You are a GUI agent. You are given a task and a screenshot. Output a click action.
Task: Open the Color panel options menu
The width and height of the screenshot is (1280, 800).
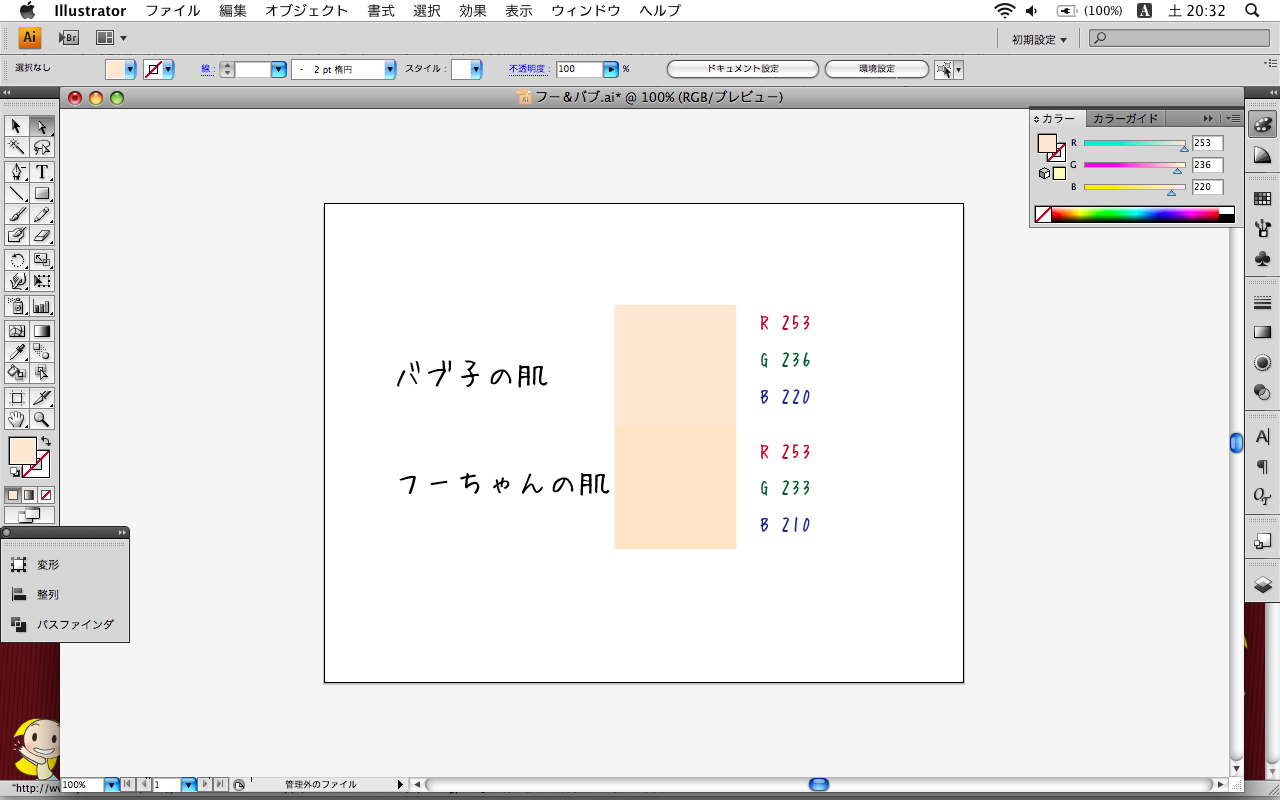(x=1234, y=118)
